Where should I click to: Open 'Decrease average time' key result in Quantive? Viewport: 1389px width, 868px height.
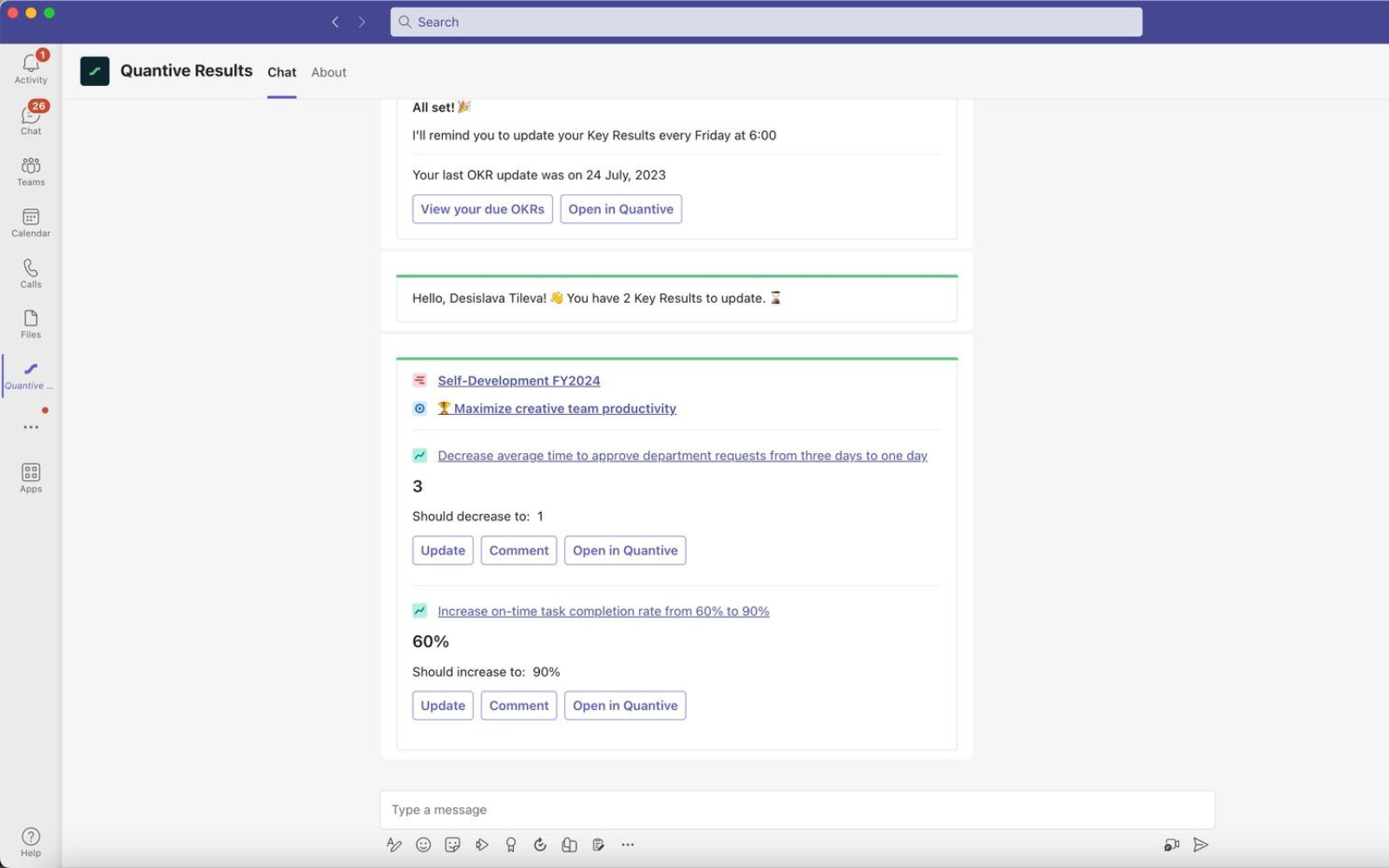click(x=625, y=550)
